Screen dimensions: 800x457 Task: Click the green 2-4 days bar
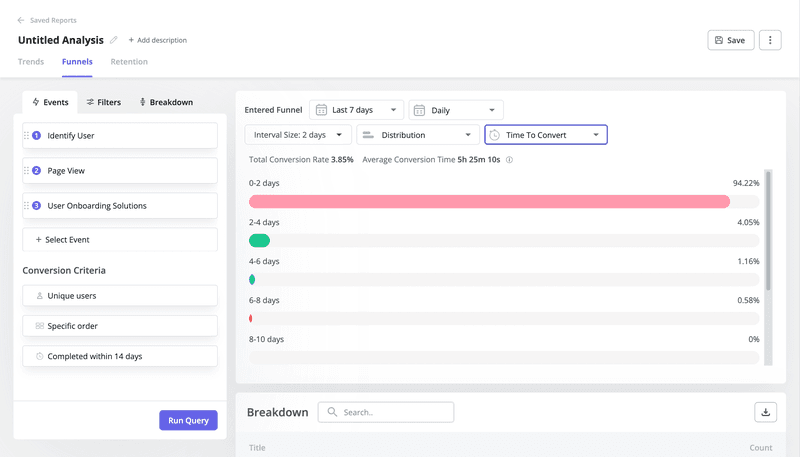pos(259,241)
